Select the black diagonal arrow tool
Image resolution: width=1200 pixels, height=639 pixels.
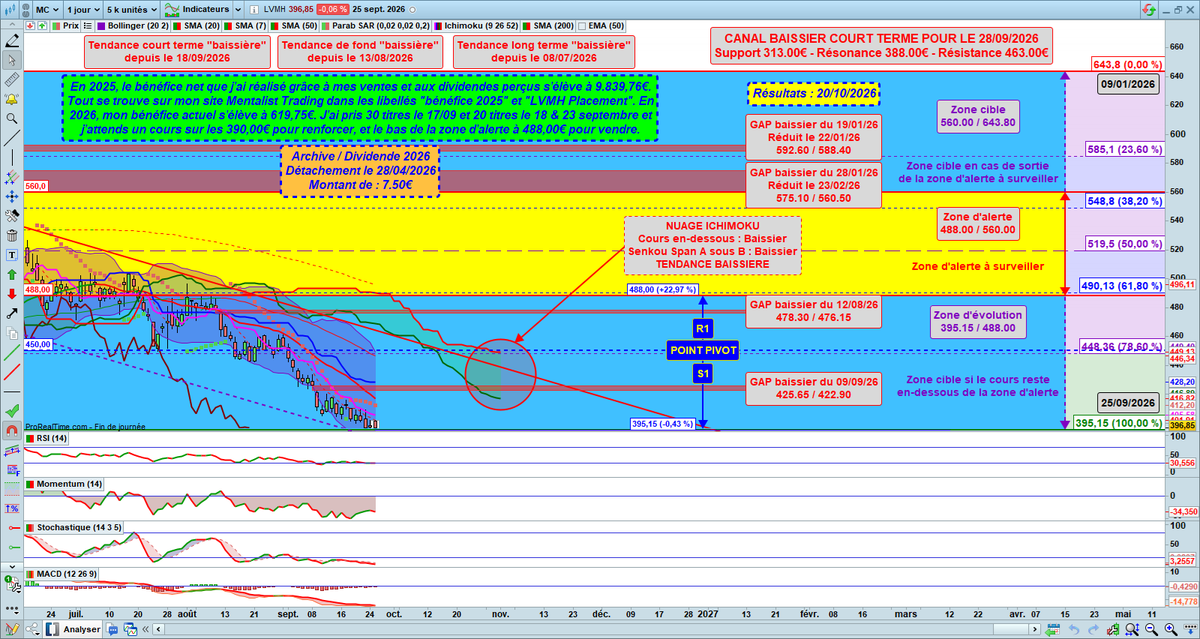[x=14, y=313]
